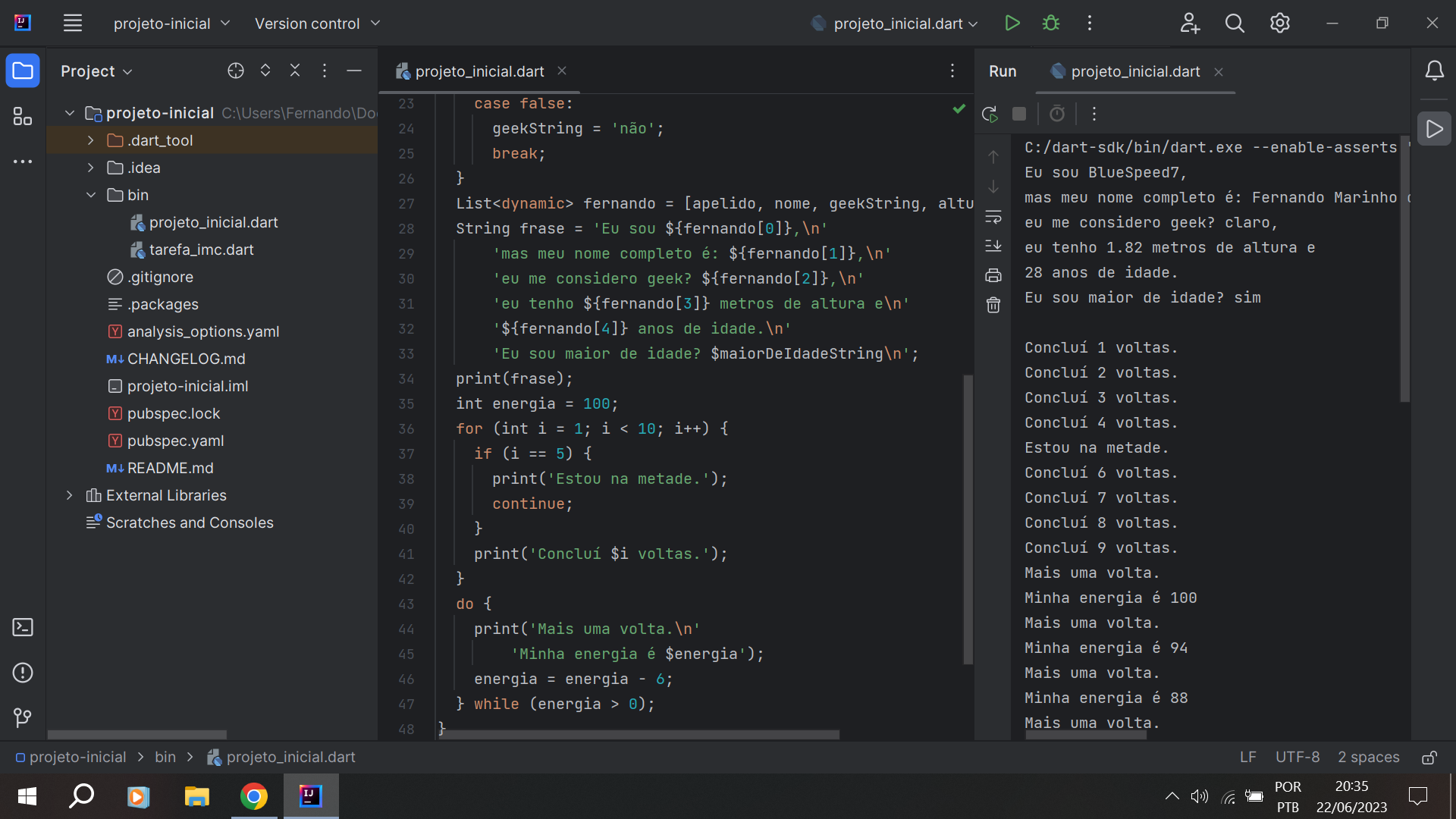Open IDE settings gear
The width and height of the screenshot is (1456, 819).
[x=1280, y=24]
